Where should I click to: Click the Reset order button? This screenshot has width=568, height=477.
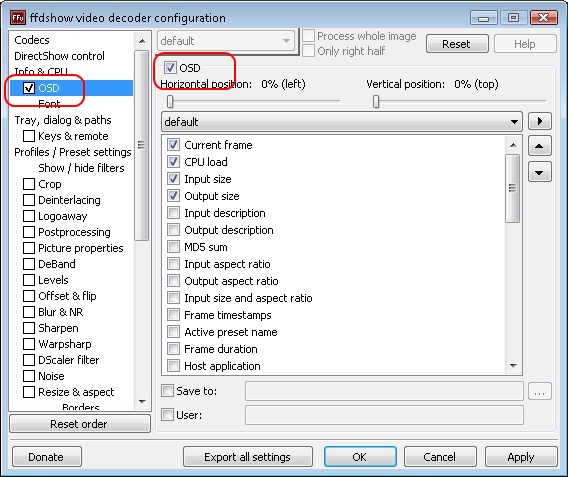point(79,424)
